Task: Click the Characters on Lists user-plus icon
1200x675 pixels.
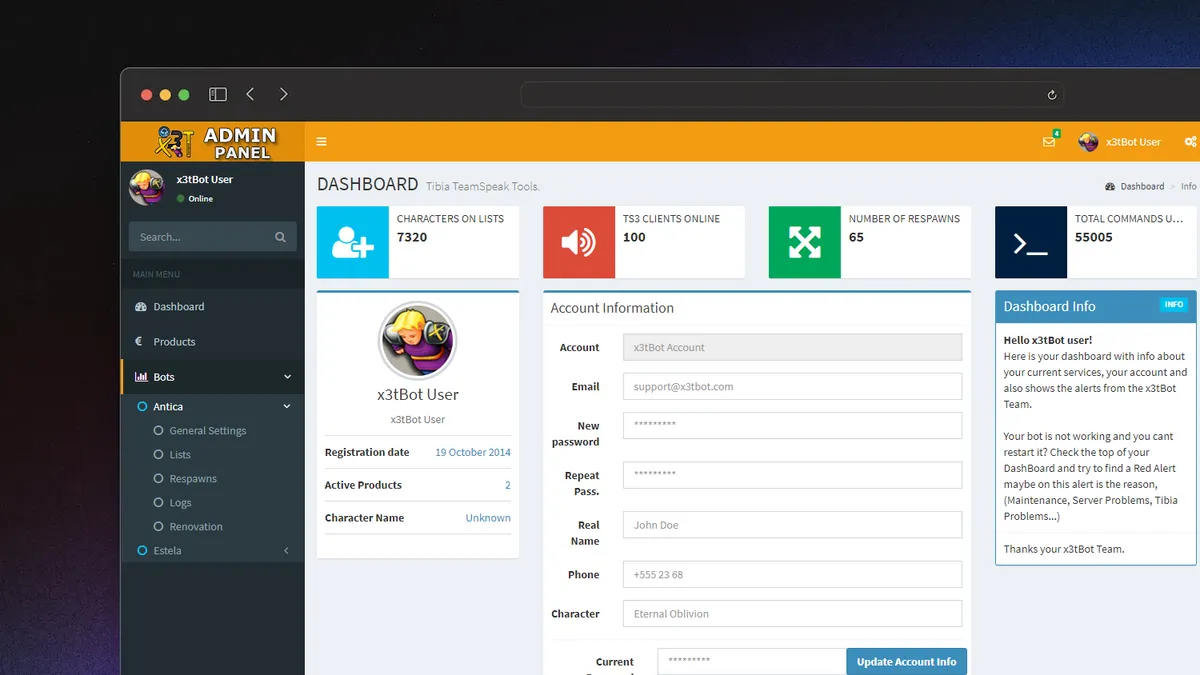Action: tap(353, 242)
